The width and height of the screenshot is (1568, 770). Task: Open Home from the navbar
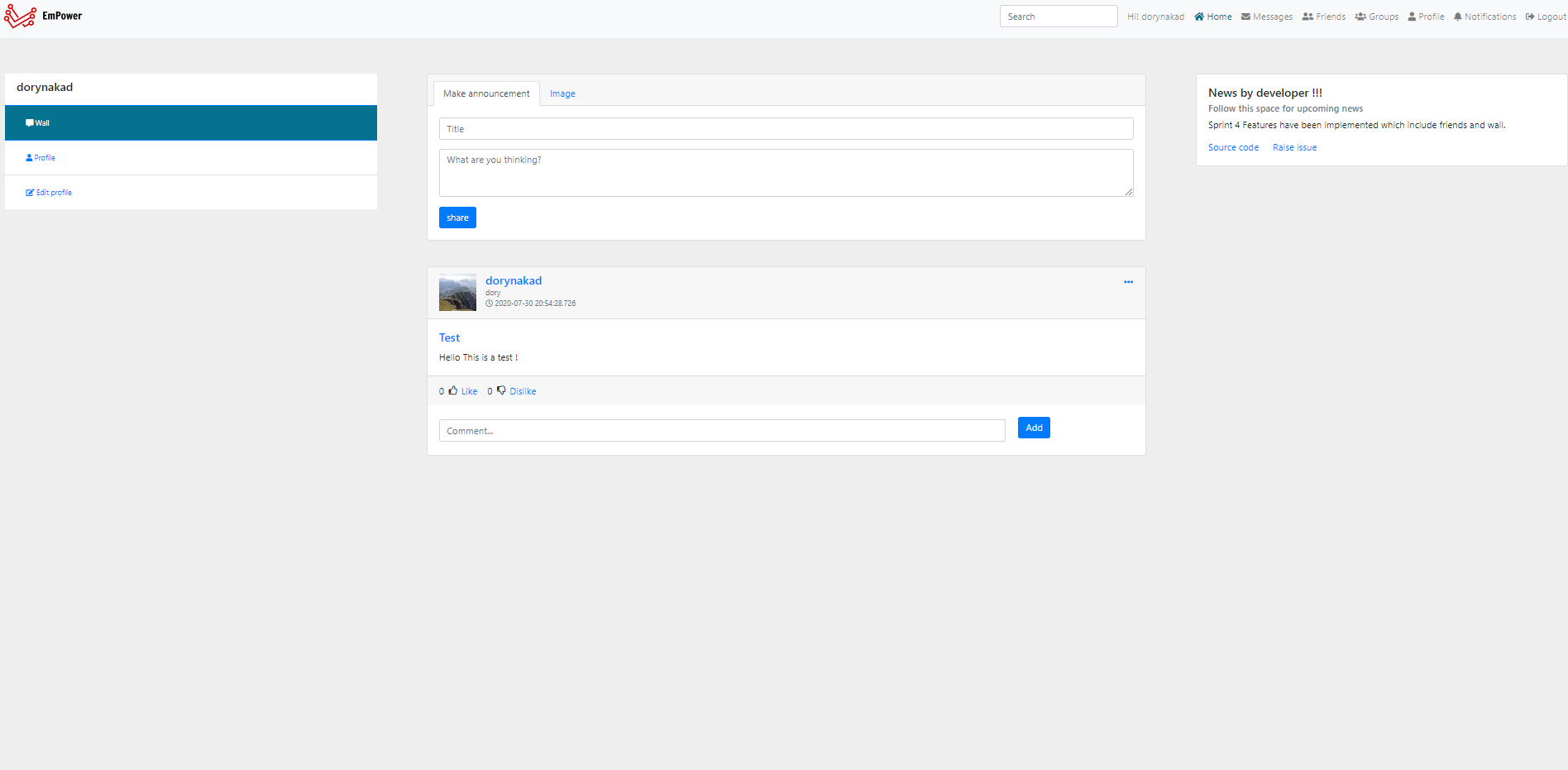point(1212,17)
